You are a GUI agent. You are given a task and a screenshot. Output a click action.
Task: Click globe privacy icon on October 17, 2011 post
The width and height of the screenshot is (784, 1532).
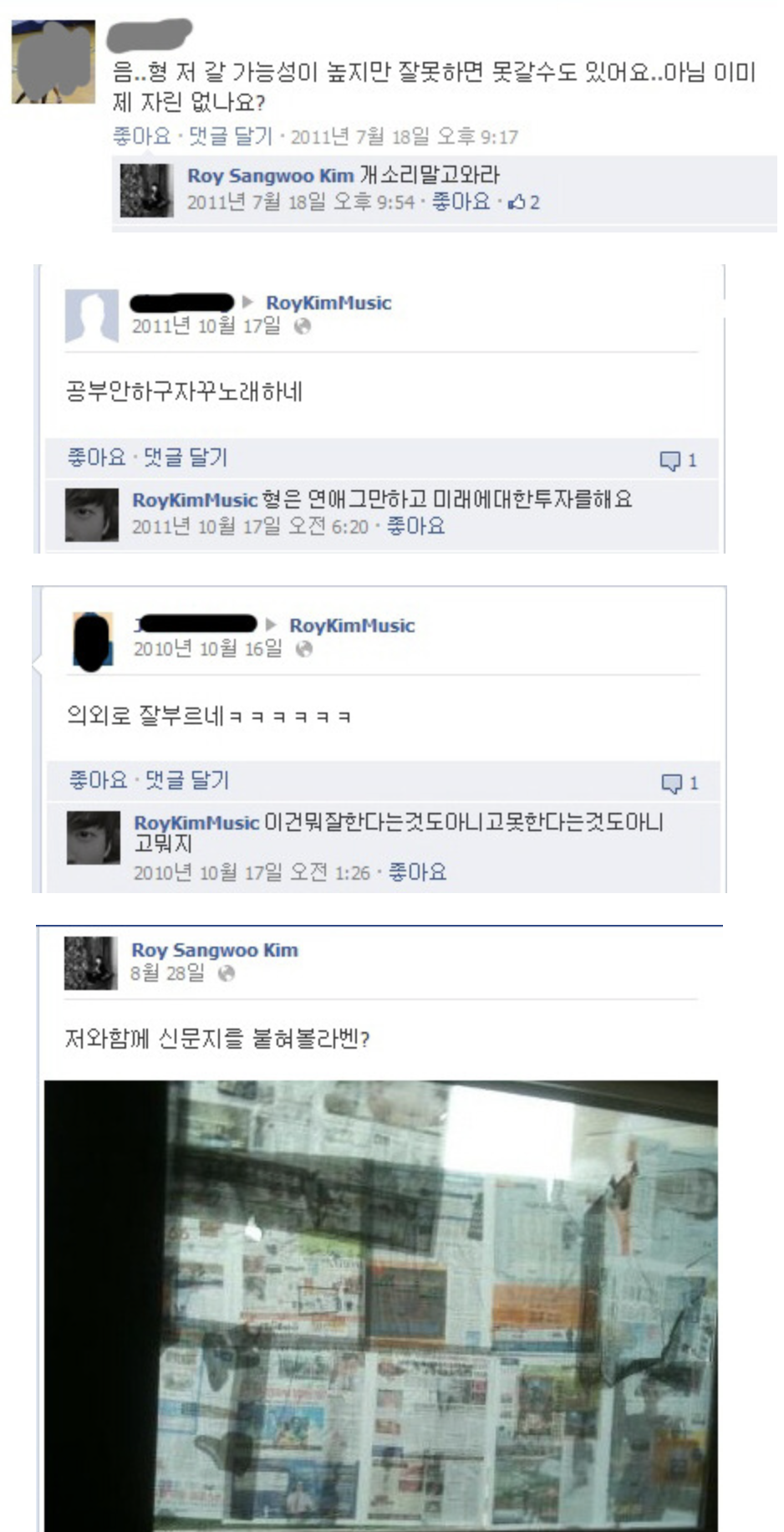[303, 326]
